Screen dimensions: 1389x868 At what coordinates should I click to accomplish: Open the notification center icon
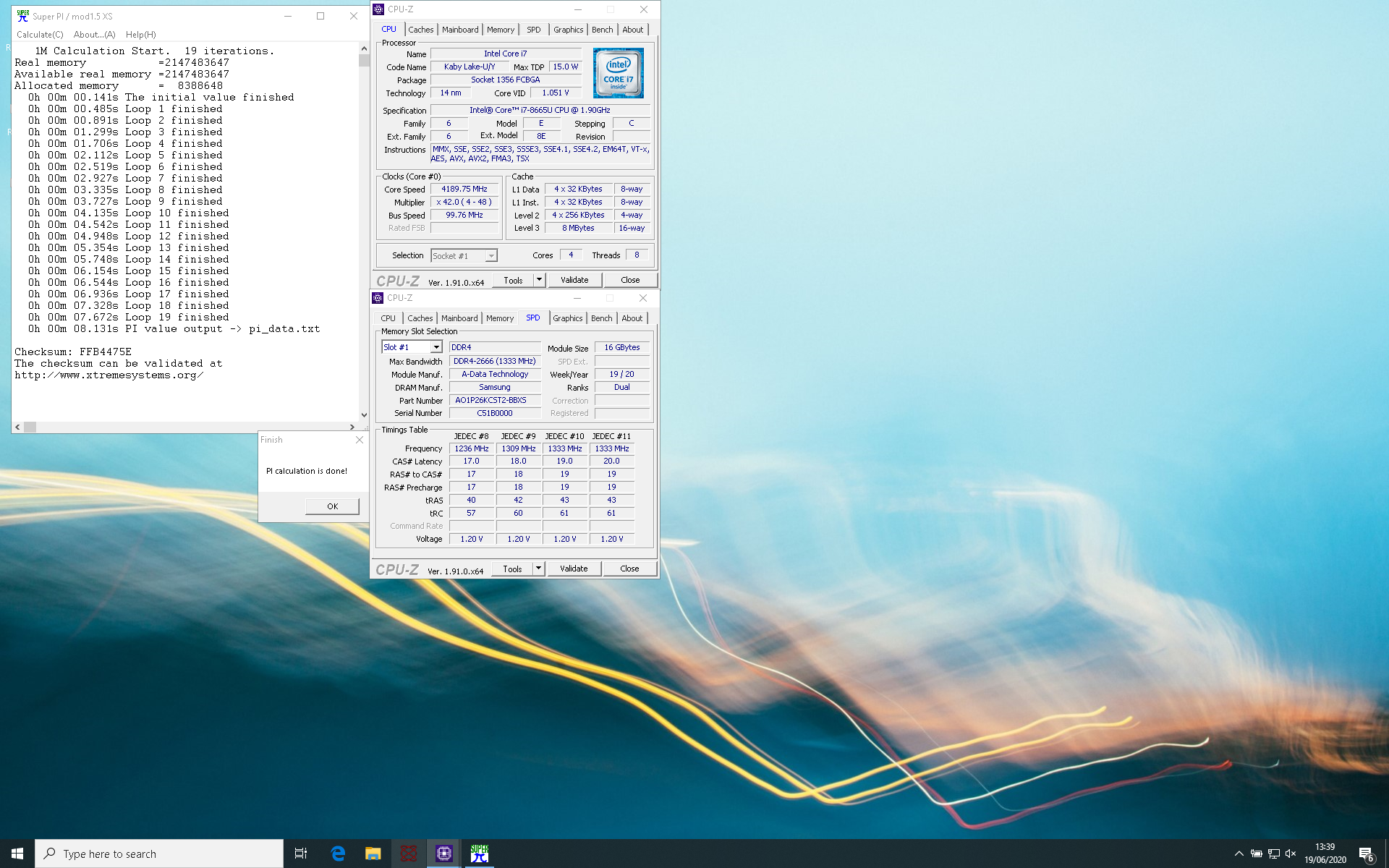[x=1366, y=854]
